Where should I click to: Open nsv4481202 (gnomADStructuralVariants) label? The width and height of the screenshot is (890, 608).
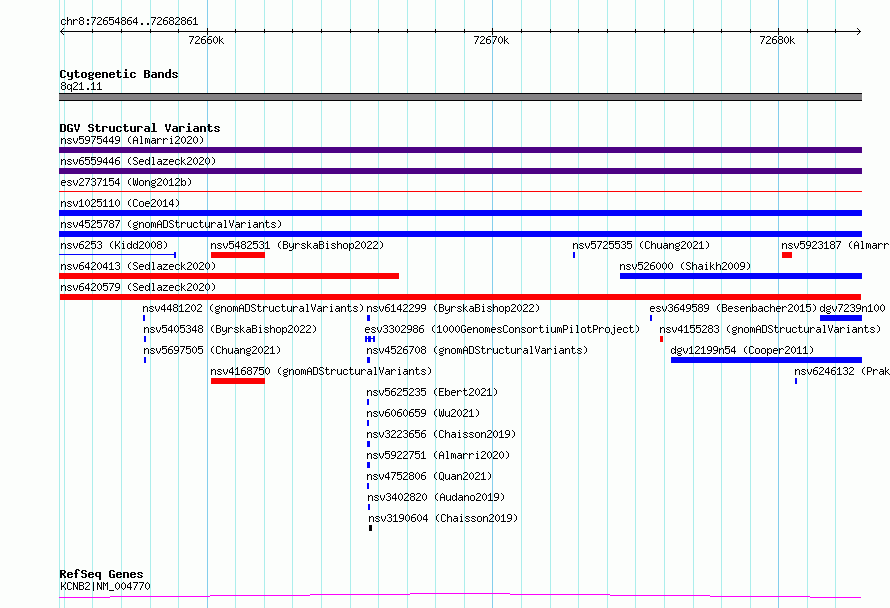pos(253,308)
